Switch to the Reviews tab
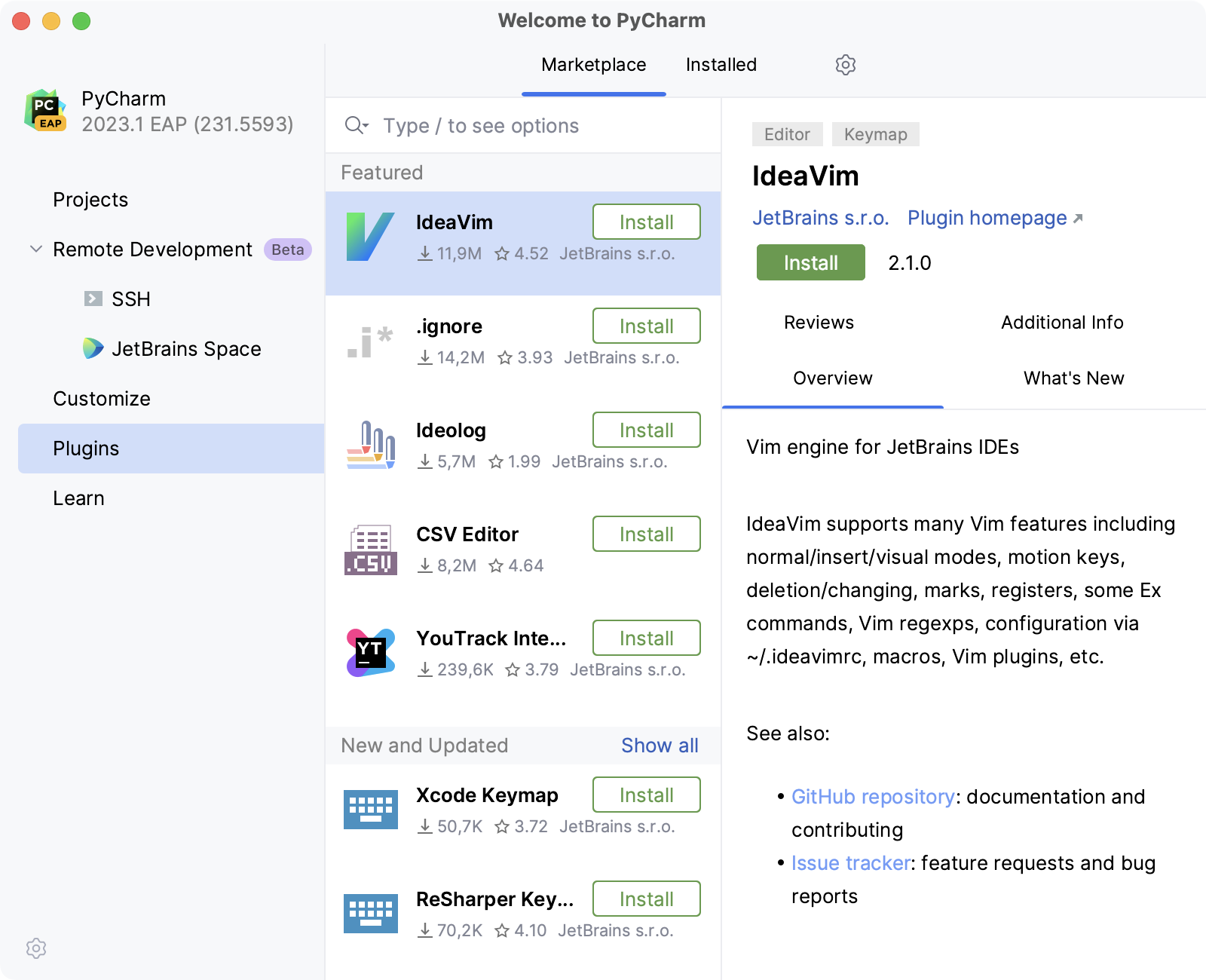 tap(818, 323)
